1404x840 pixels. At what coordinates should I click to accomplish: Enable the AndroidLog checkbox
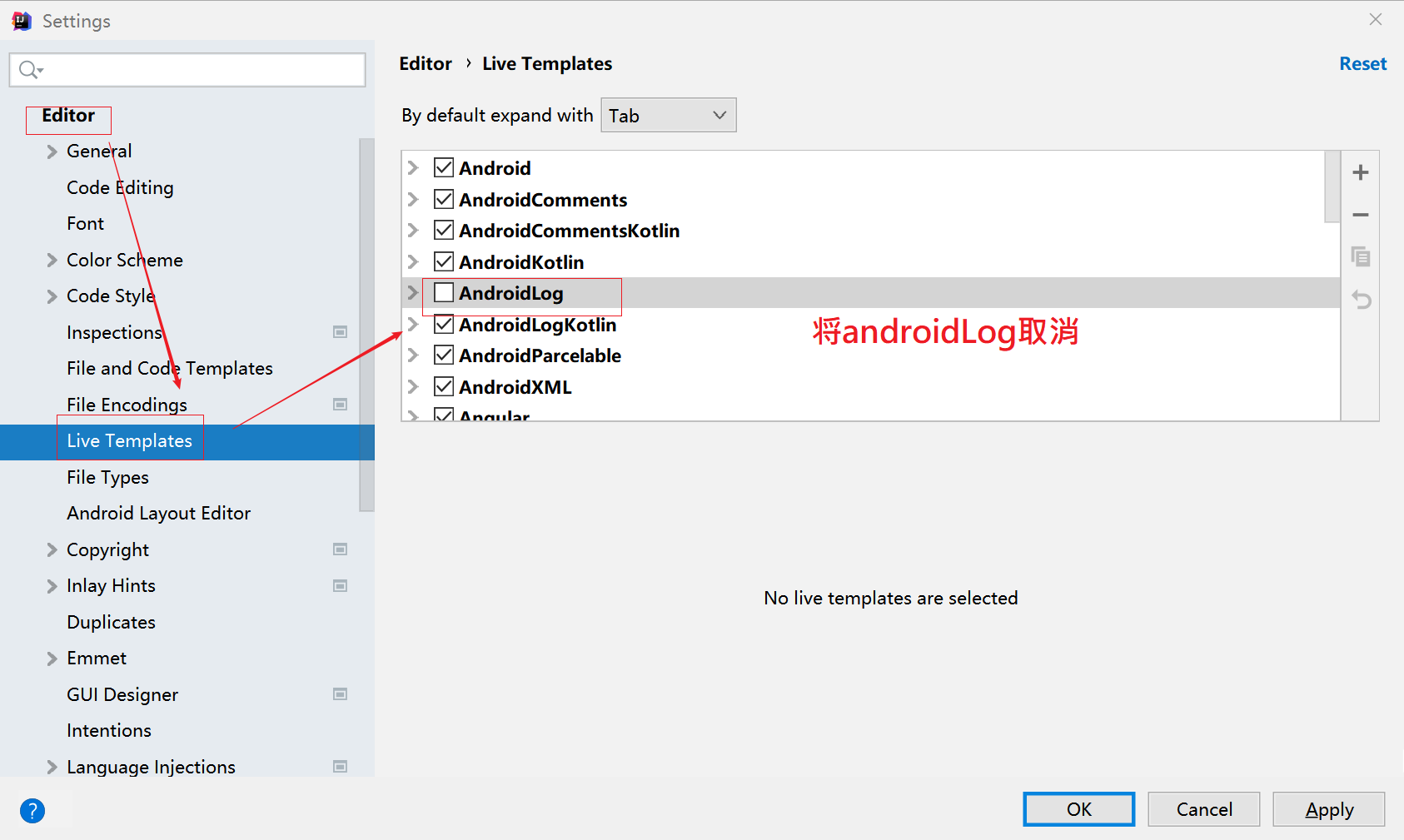click(444, 293)
